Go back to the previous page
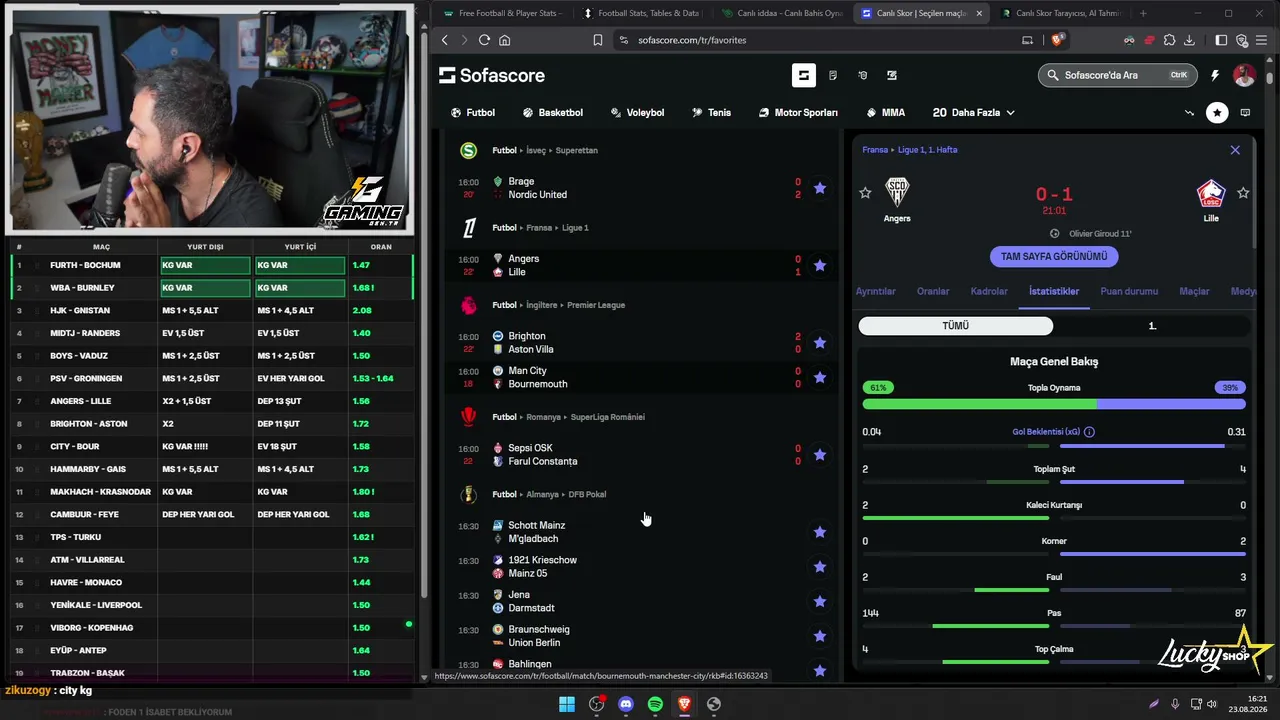This screenshot has height=720, width=1280. 445,40
